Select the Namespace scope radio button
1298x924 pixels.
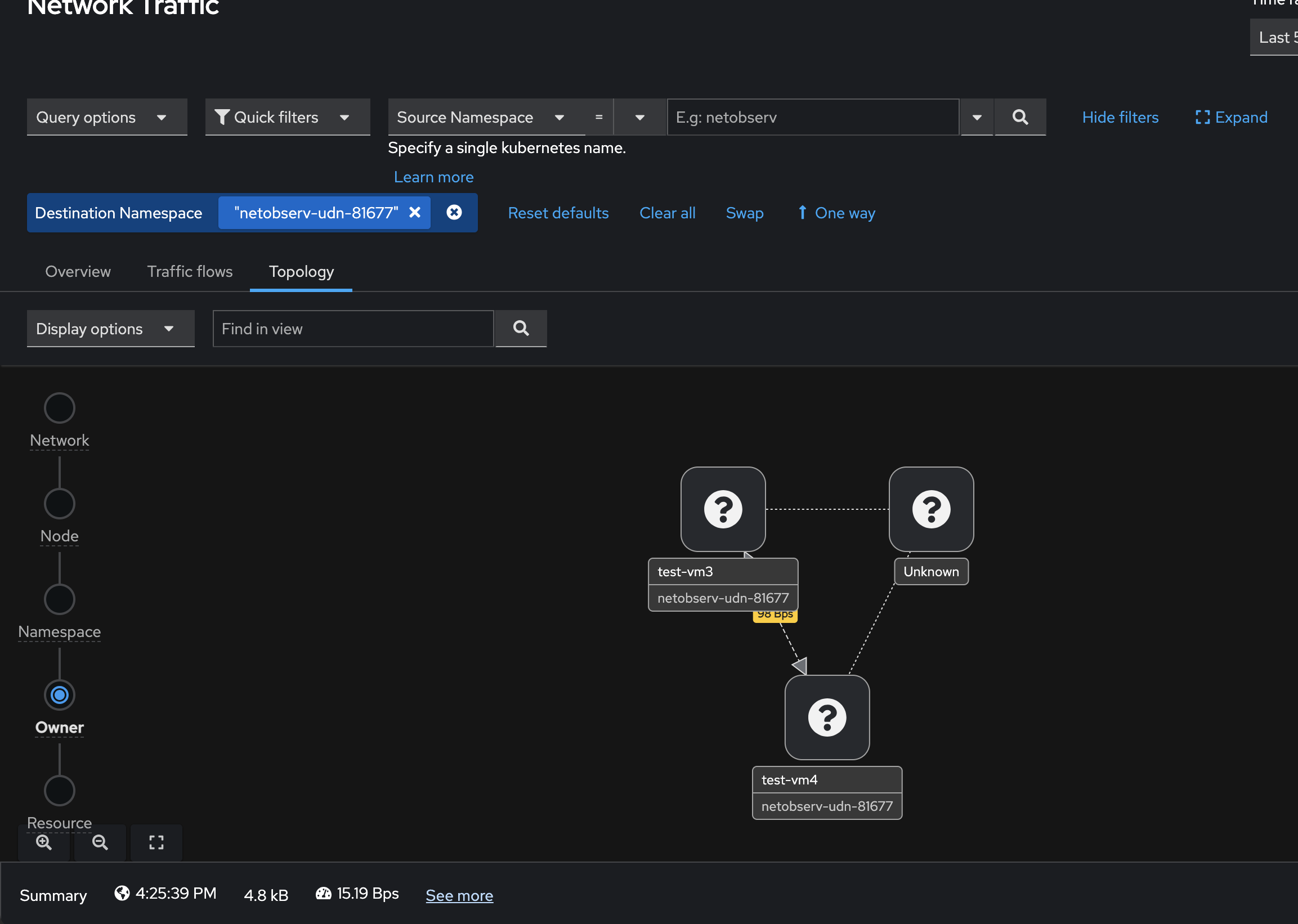point(60,599)
